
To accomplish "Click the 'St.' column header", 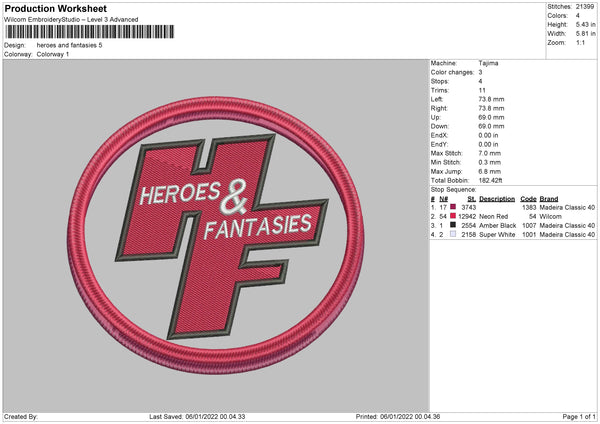I will [x=471, y=199].
